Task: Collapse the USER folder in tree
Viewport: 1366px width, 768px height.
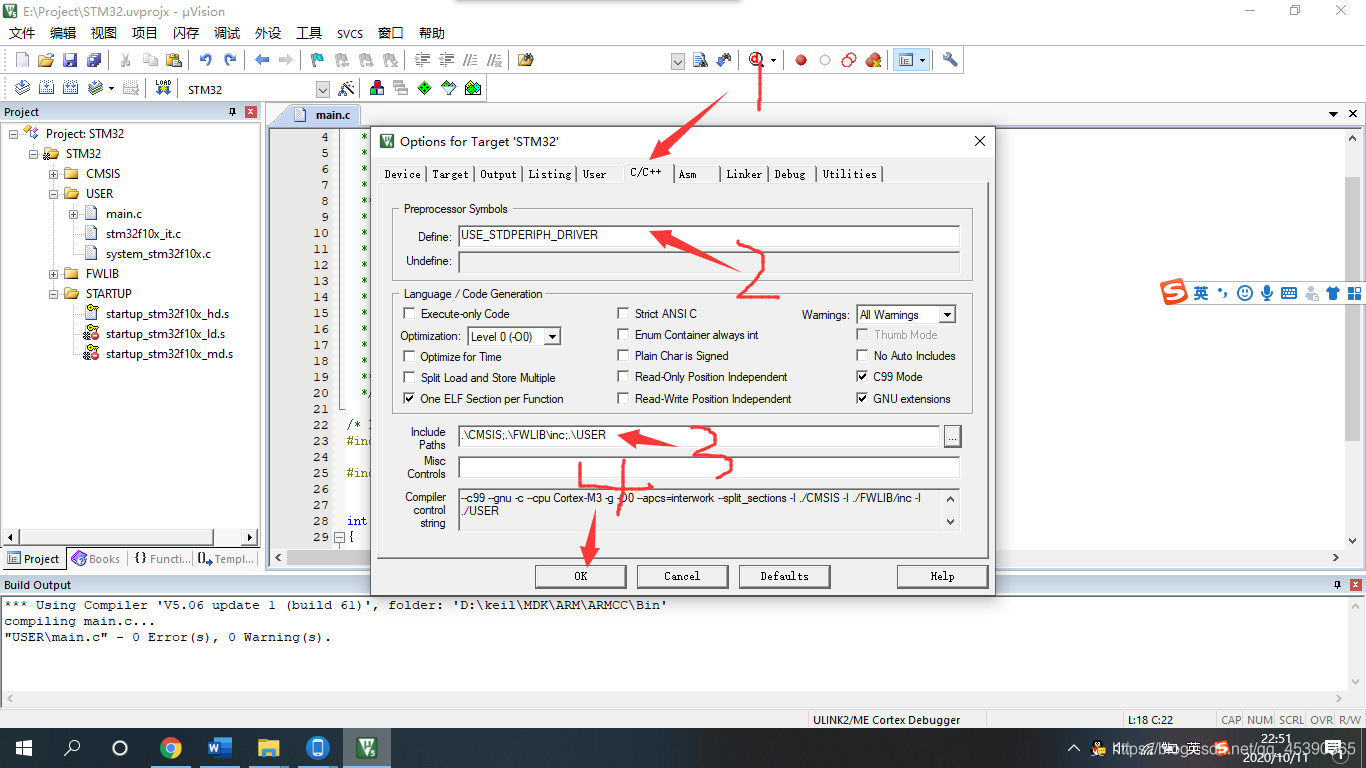Action: tap(54, 194)
